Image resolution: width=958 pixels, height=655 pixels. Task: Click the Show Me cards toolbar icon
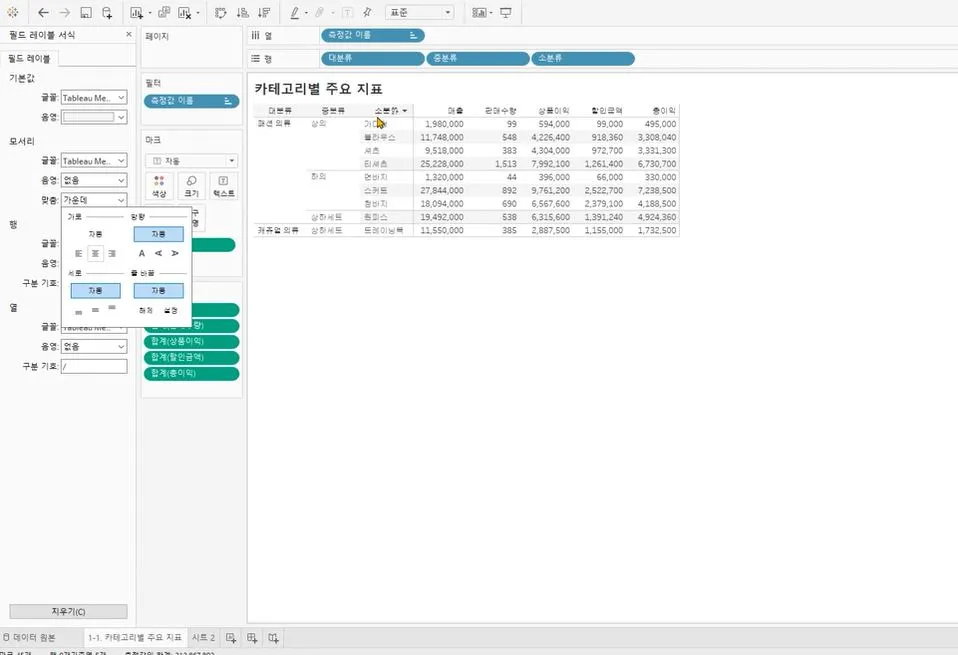(x=480, y=12)
